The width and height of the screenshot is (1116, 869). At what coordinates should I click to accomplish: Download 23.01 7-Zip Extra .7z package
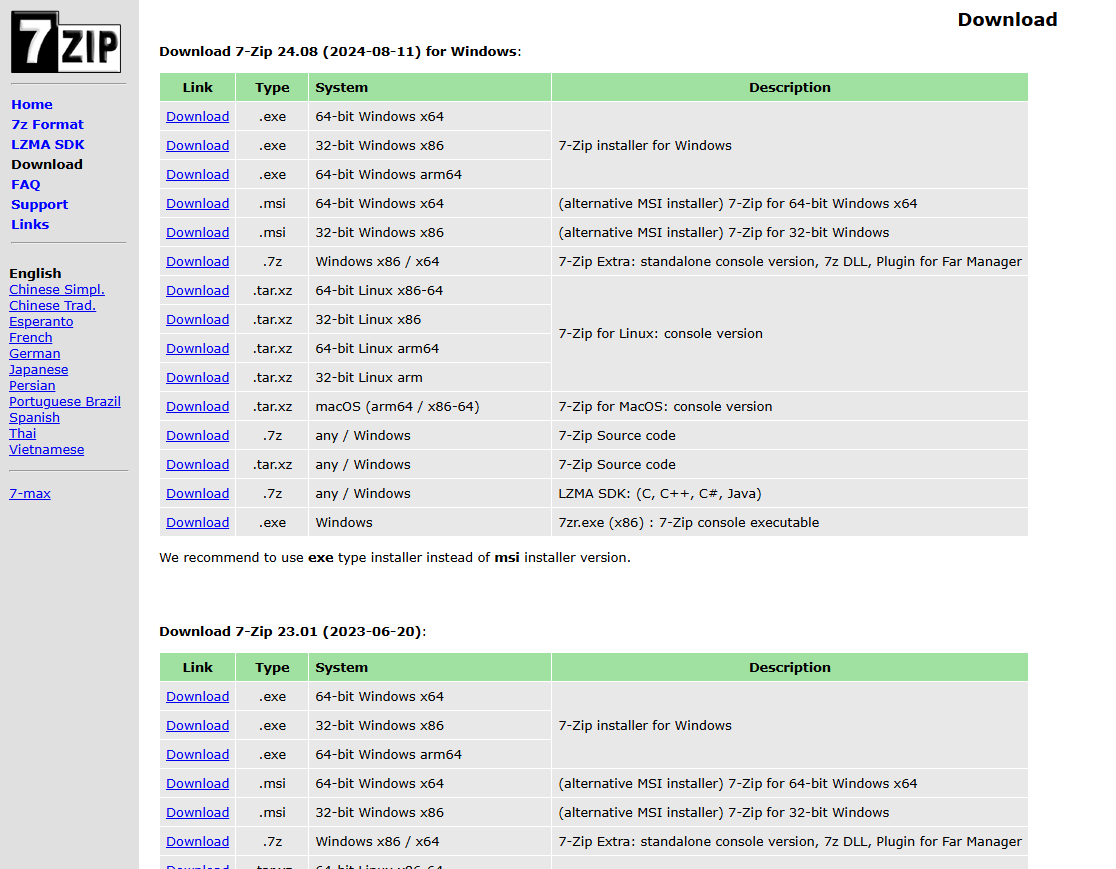pyautogui.click(x=197, y=842)
